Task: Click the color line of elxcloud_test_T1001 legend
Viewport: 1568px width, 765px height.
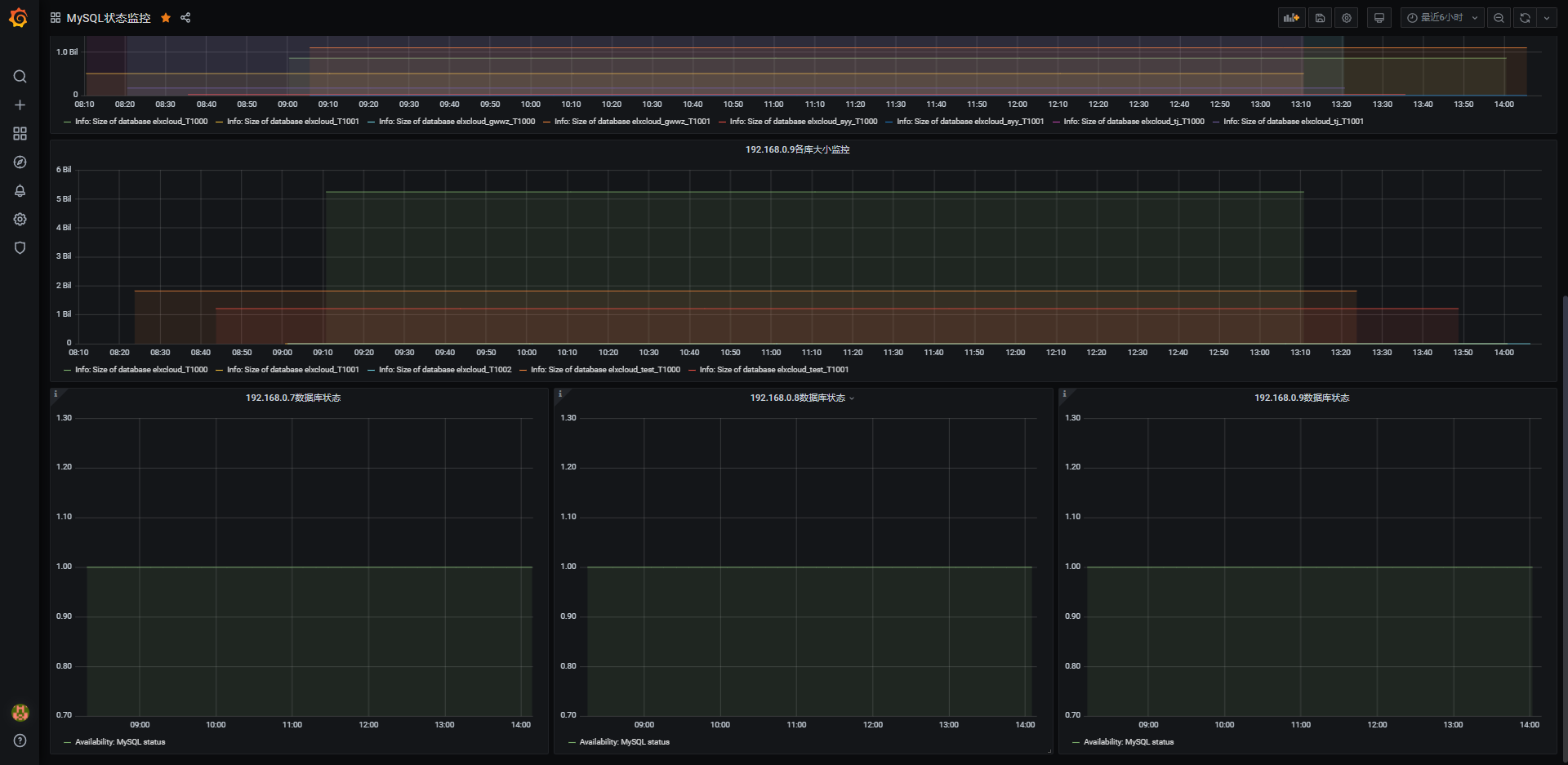Action: click(x=692, y=370)
